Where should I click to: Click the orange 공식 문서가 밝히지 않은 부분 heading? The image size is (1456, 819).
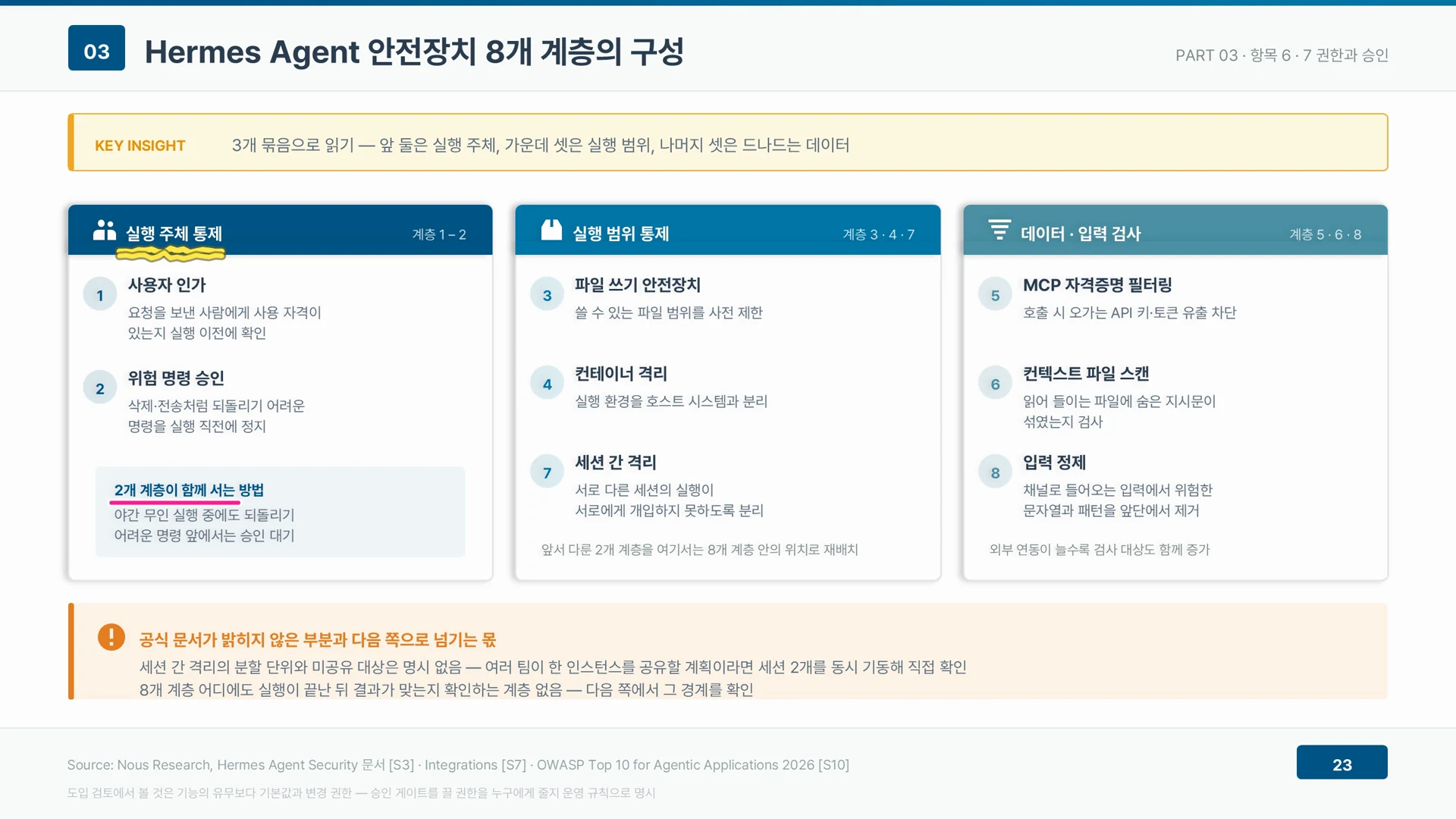click(x=318, y=640)
